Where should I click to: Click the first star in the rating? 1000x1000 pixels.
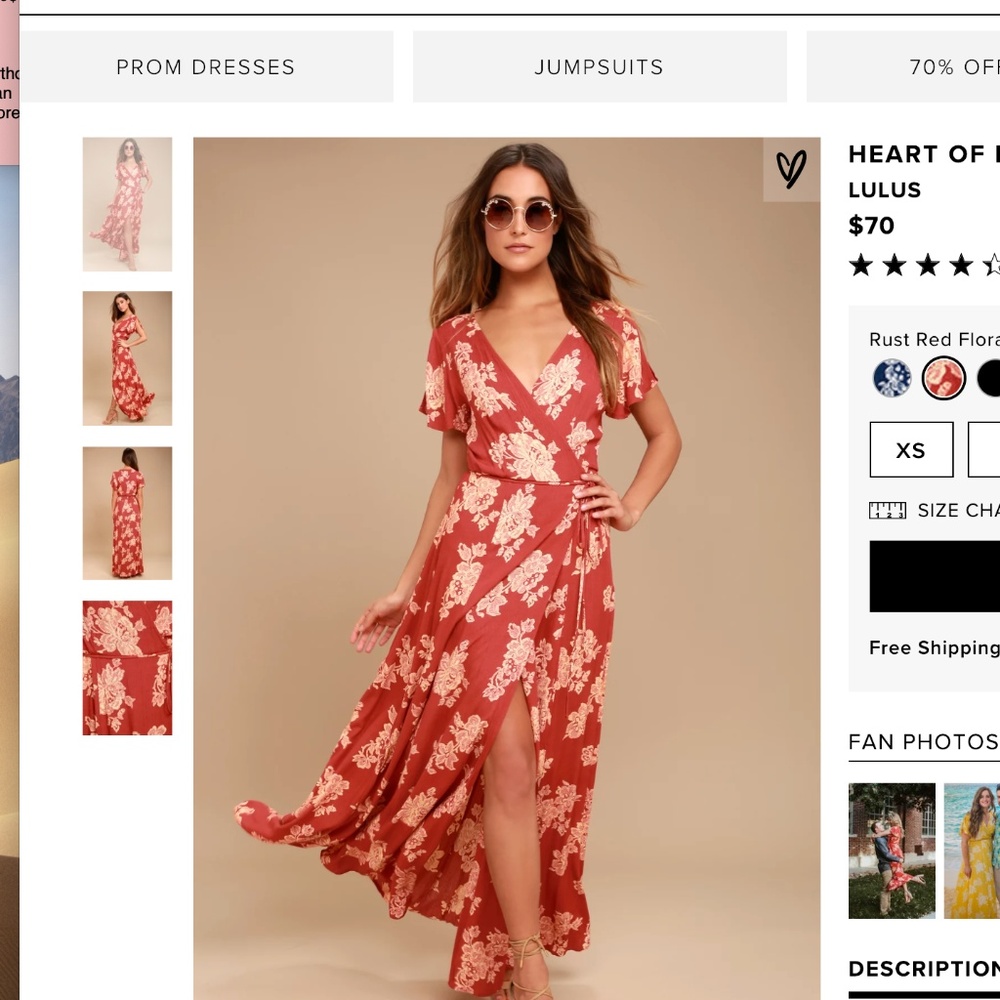[861, 265]
